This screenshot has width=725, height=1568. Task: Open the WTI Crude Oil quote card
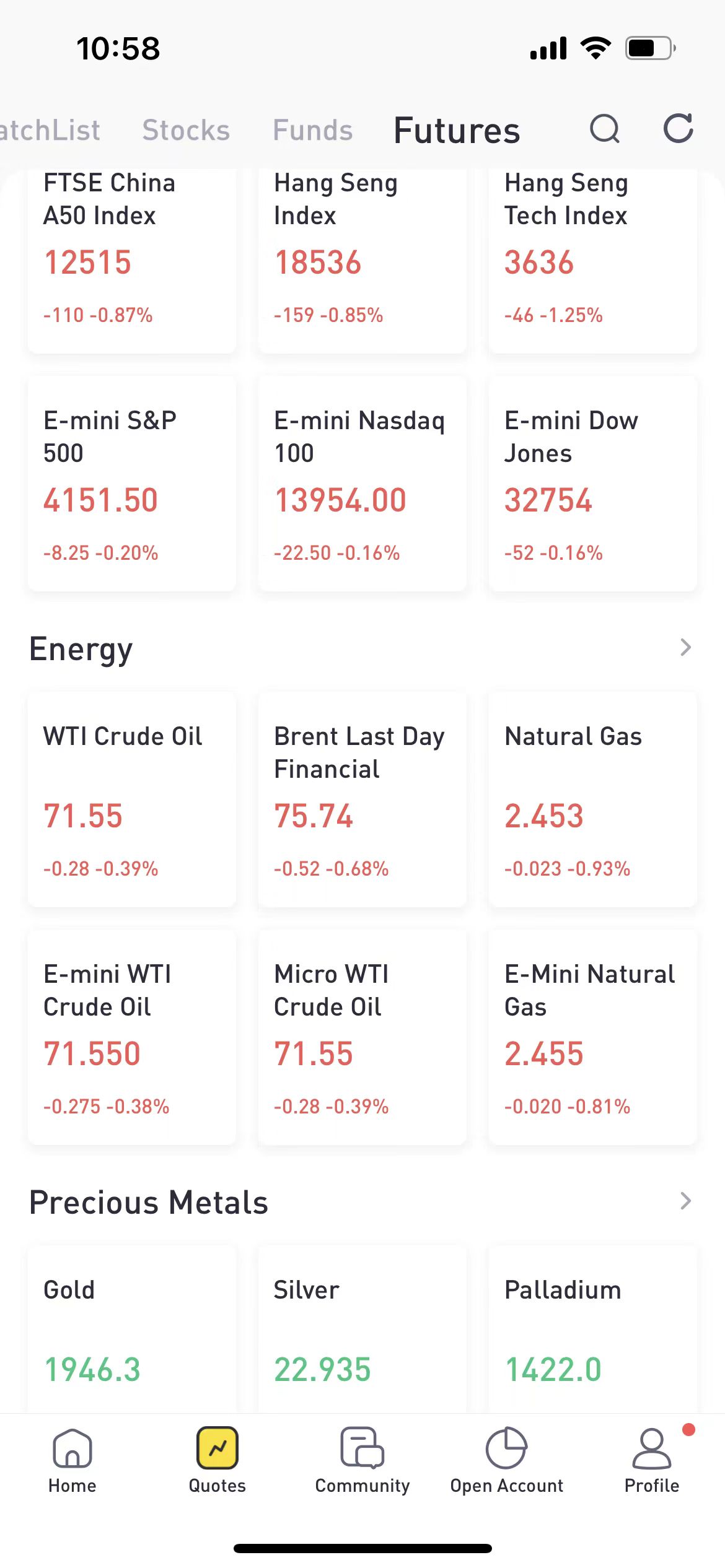[132, 799]
